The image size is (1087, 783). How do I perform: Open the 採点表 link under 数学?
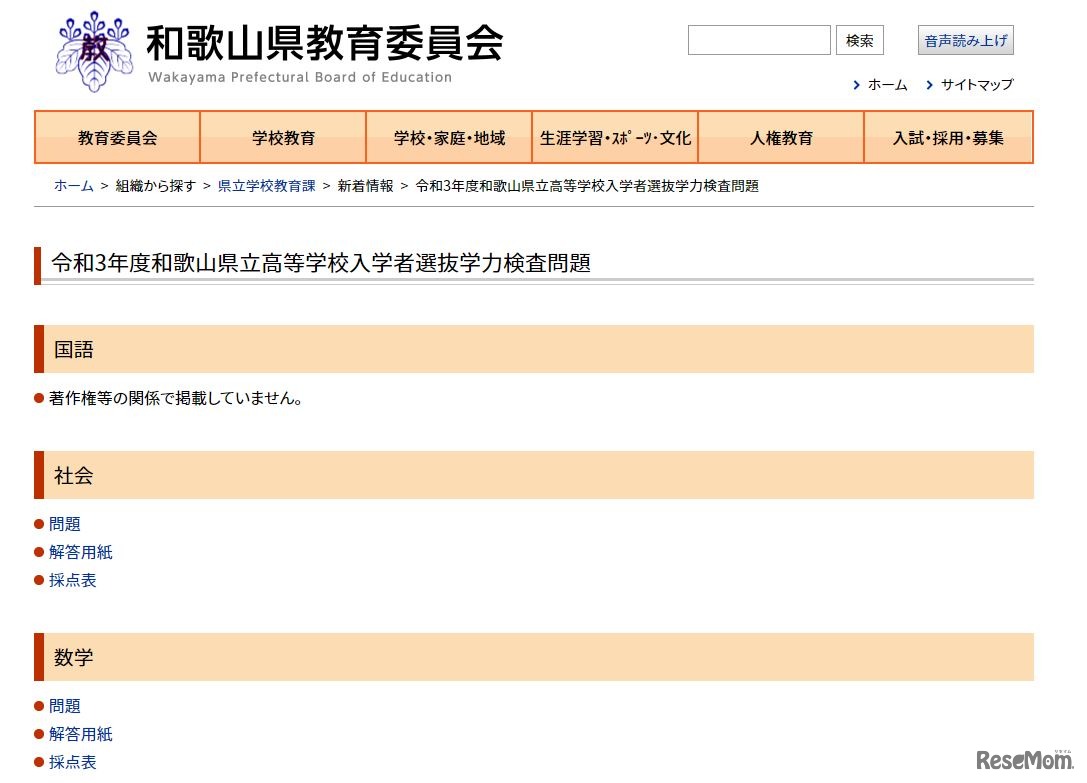(x=72, y=762)
